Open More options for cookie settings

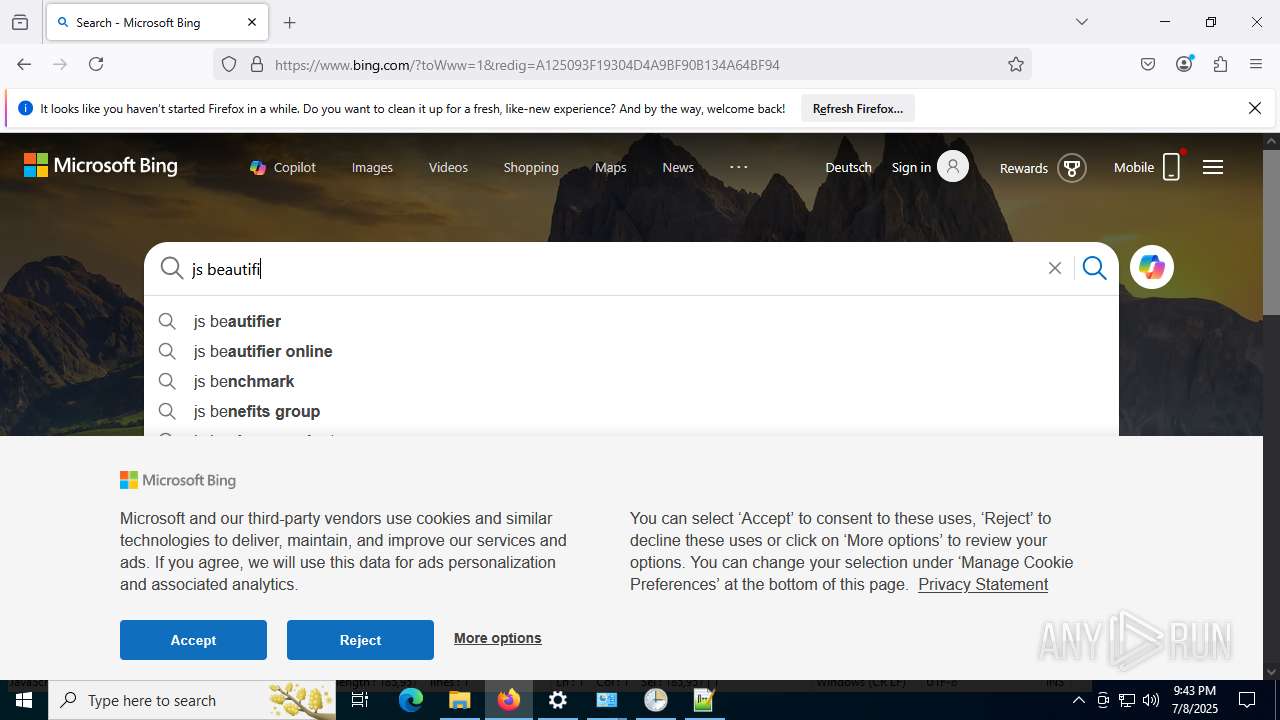tap(497, 638)
